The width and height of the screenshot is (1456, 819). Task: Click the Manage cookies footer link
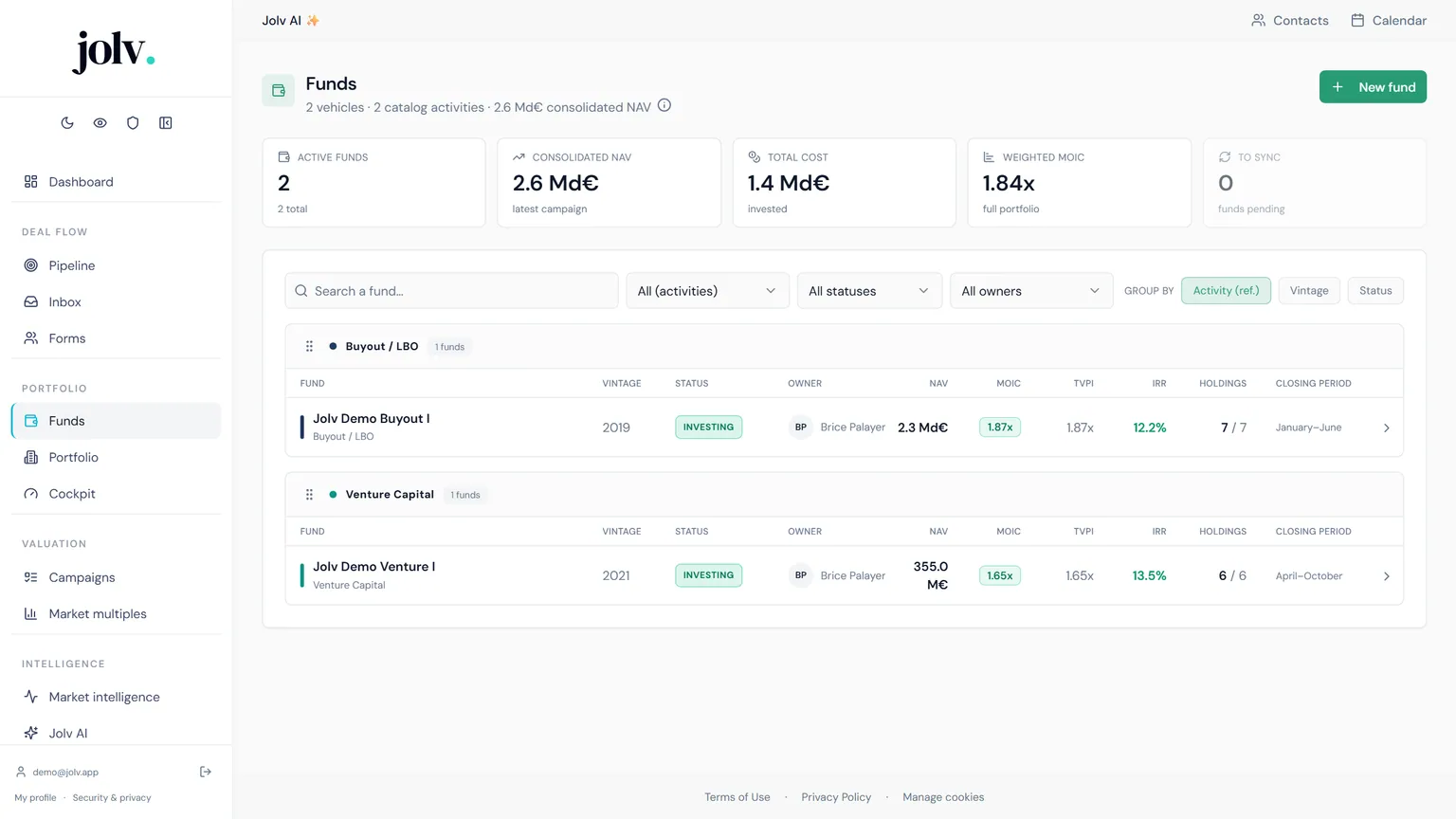pos(943,797)
